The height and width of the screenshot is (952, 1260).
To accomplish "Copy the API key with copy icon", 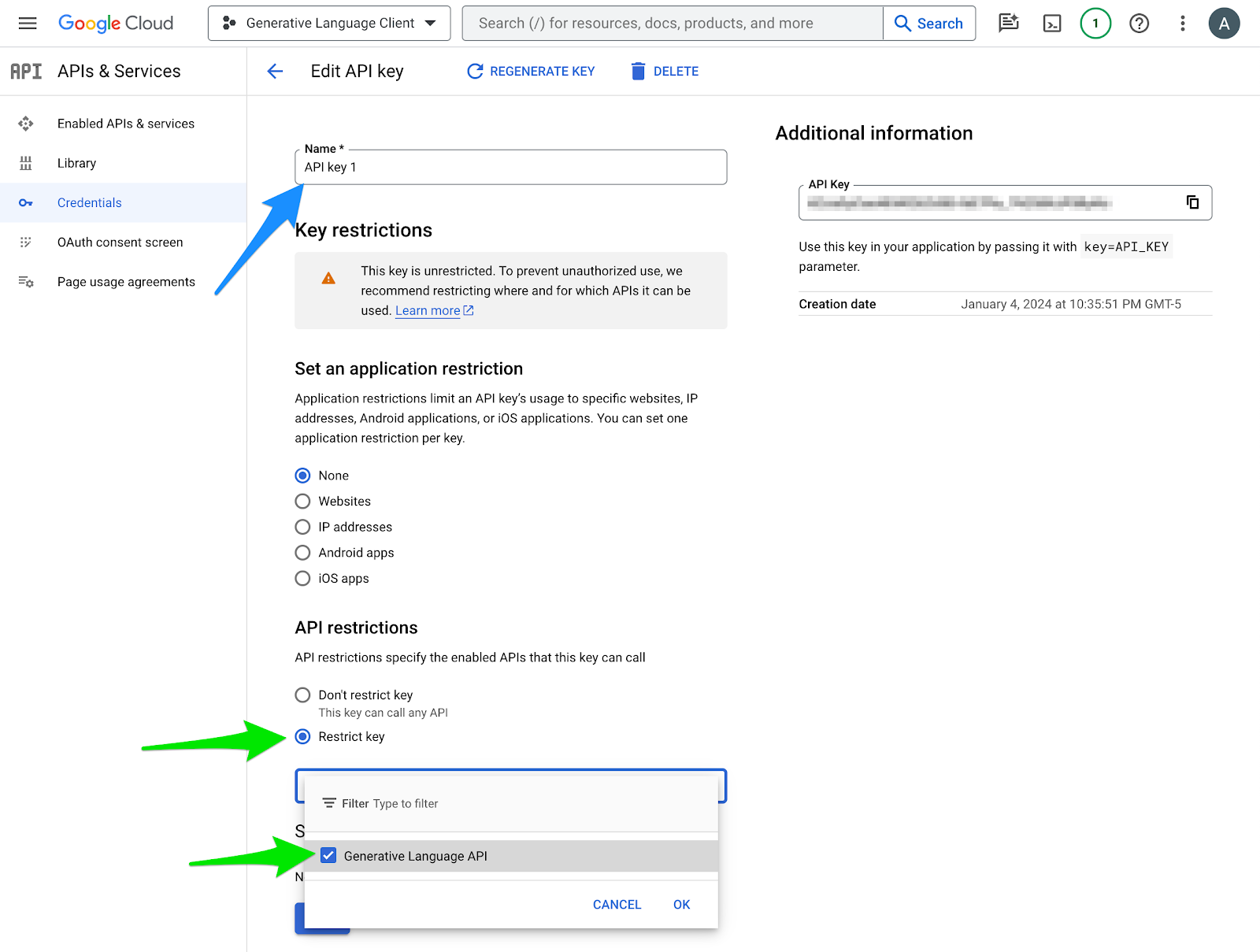I will (1192, 202).
